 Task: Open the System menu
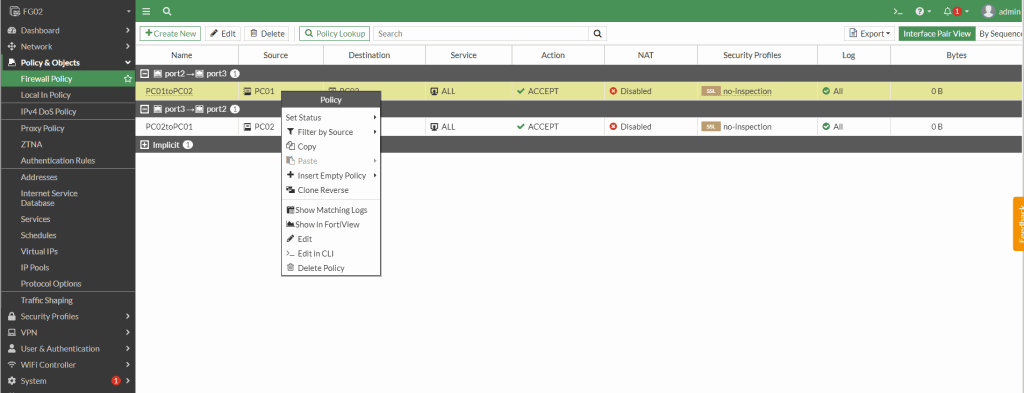coord(67,381)
